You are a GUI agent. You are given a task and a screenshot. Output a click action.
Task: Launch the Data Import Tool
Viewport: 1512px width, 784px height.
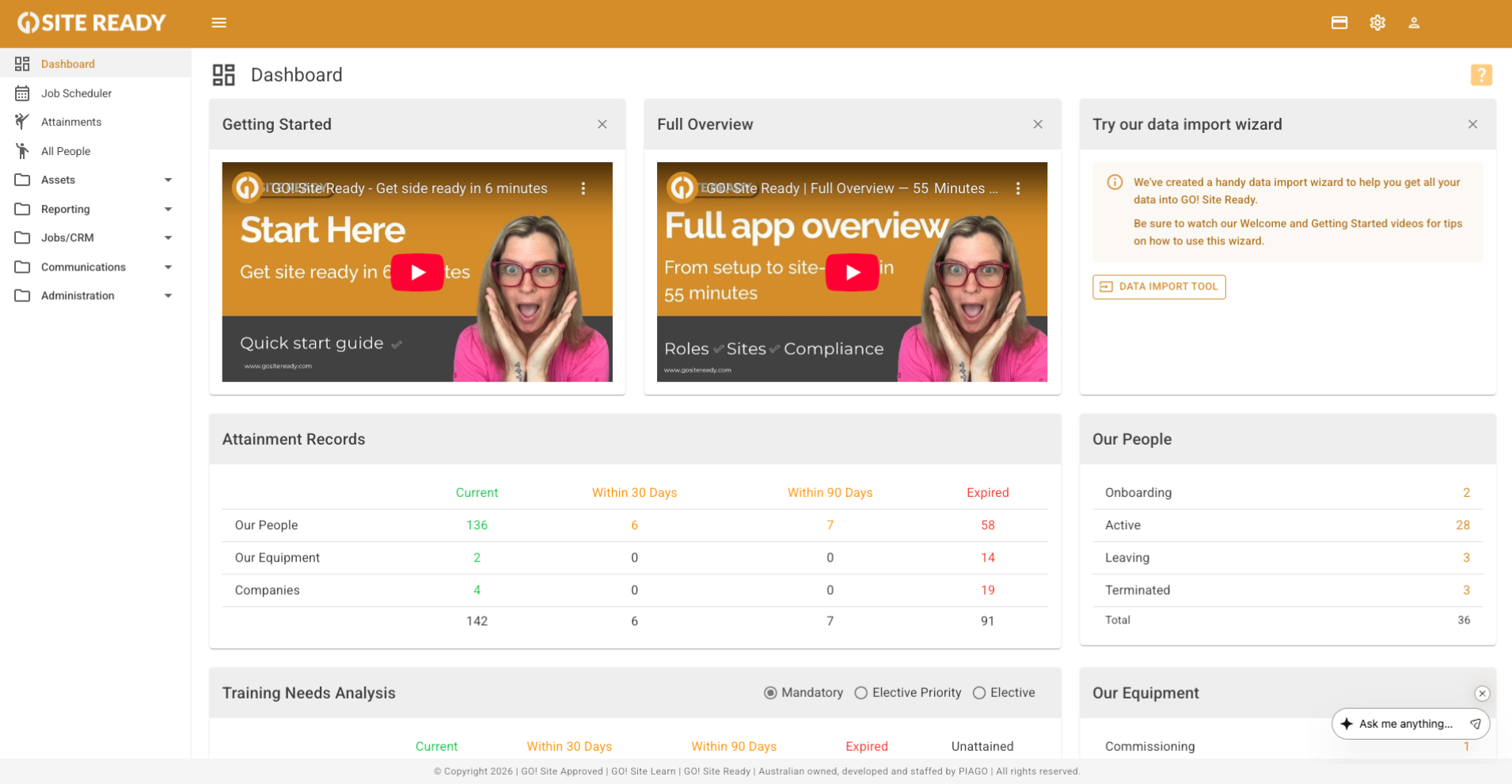pyautogui.click(x=1159, y=286)
